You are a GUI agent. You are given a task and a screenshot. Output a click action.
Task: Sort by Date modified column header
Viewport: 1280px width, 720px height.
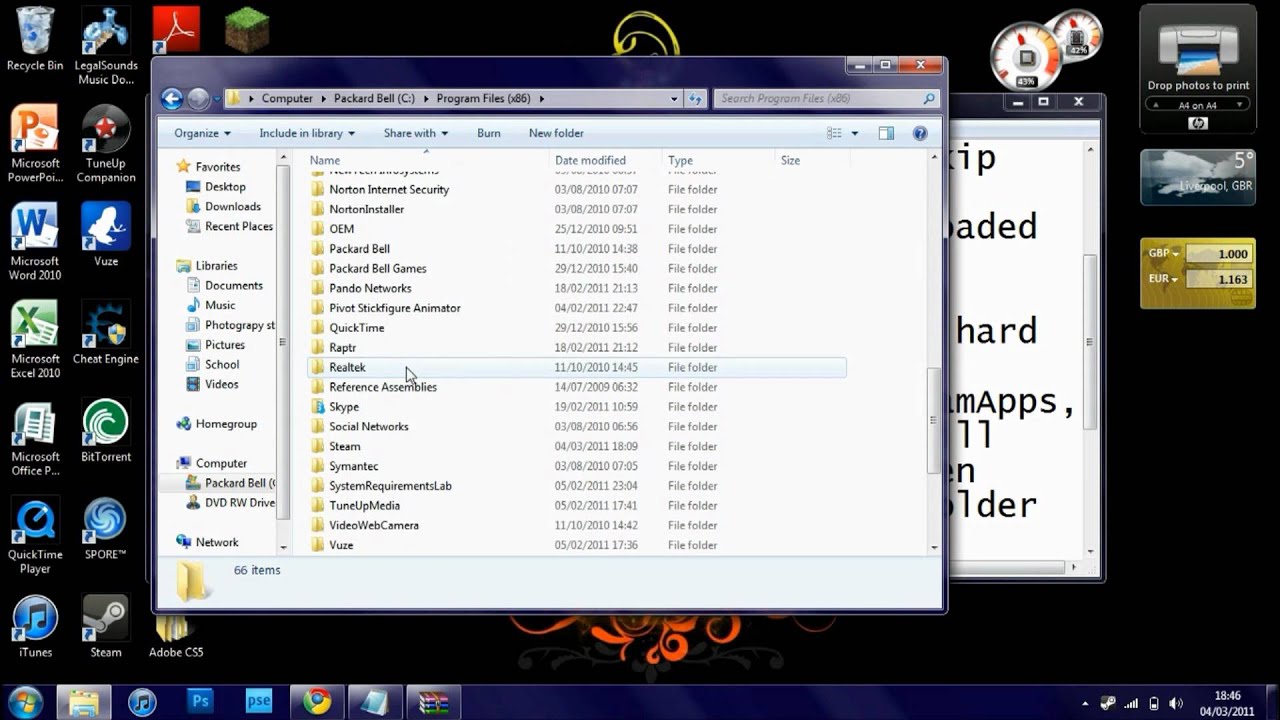point(607,160)
